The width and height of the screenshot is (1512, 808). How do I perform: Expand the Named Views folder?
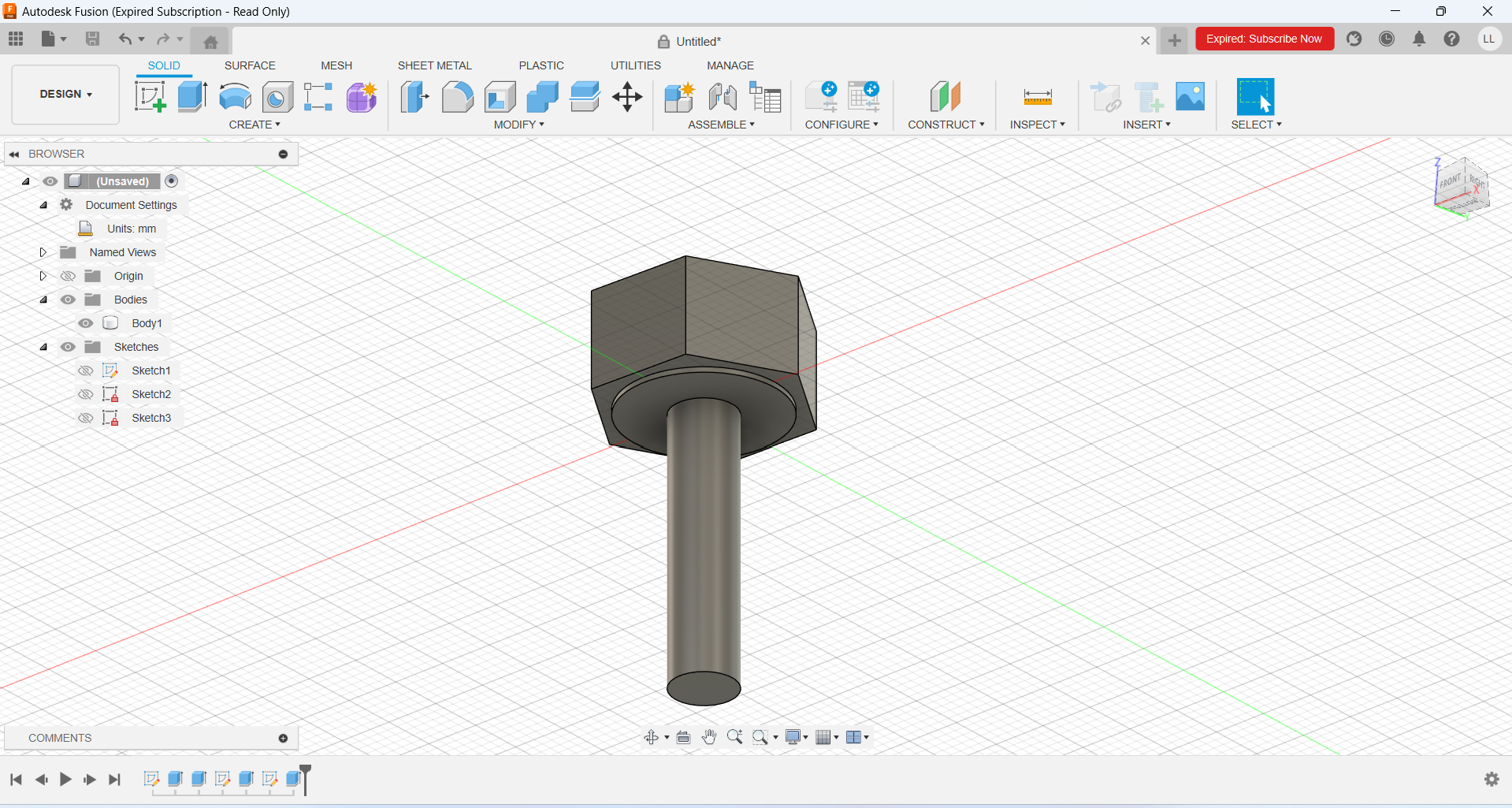43,252
